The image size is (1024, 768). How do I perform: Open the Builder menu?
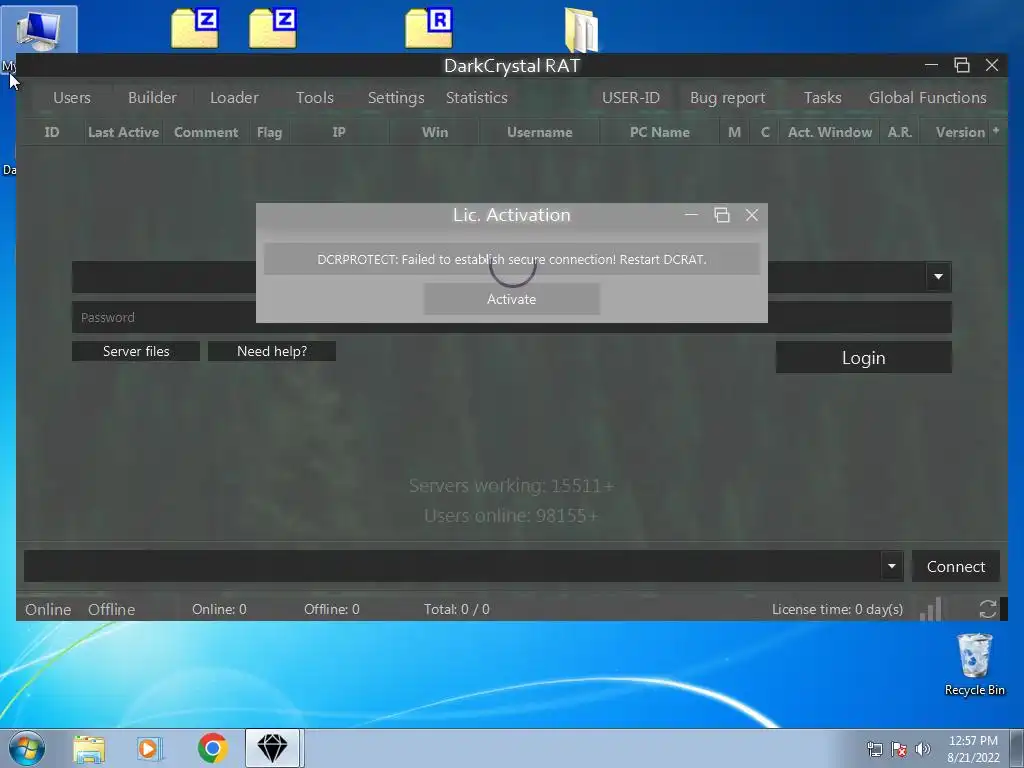tap(152, 97)
